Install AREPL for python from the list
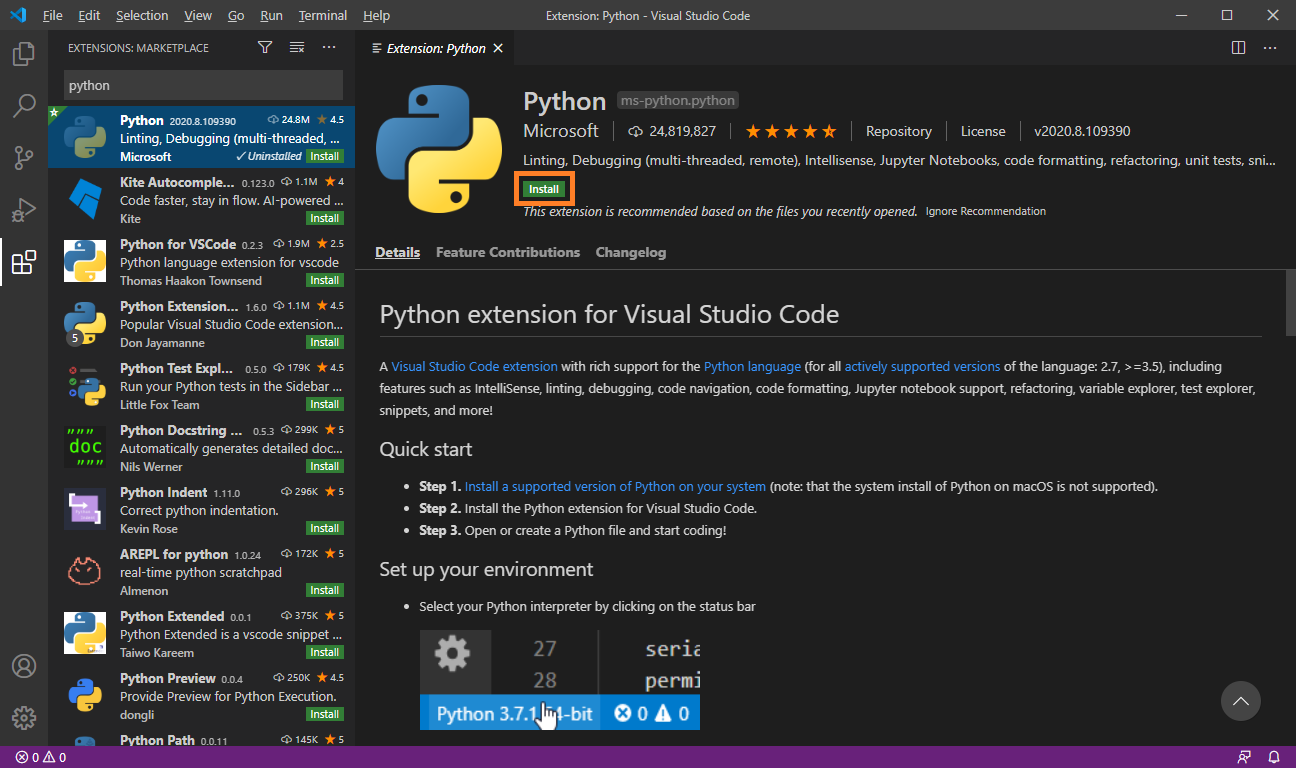Image resolution: width=1296 pixels, height=768 pixels. pyautogui.click(x=325, y=590)
